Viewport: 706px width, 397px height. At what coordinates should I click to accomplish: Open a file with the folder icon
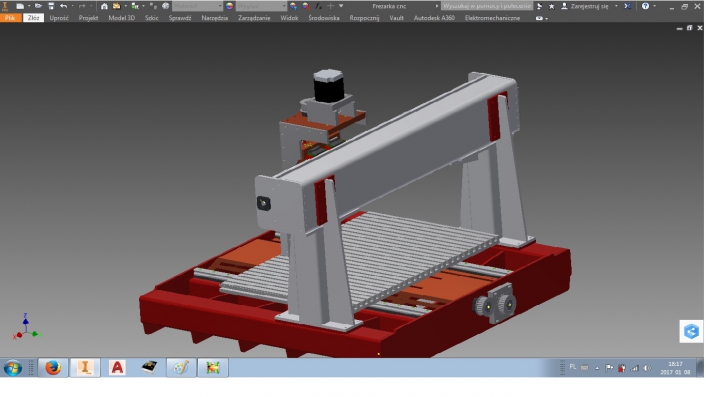(x=38, y=6)
